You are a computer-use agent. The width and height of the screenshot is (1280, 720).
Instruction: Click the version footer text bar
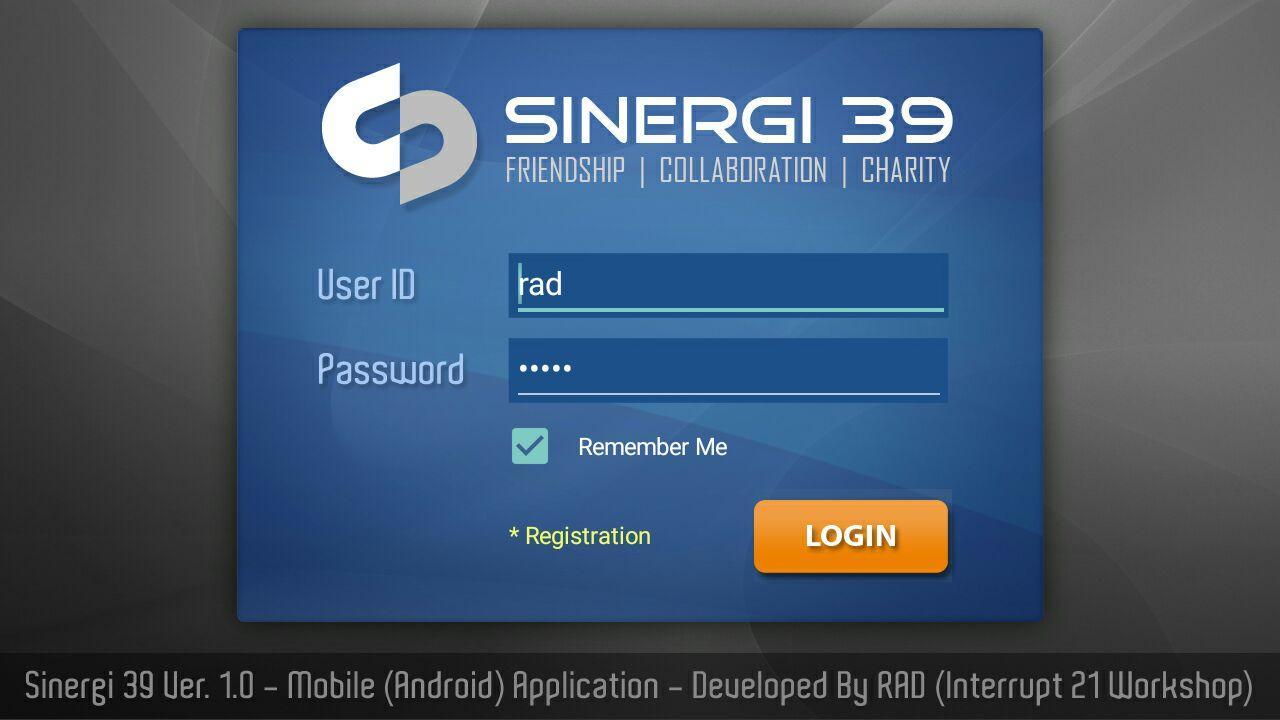(640, 687)
